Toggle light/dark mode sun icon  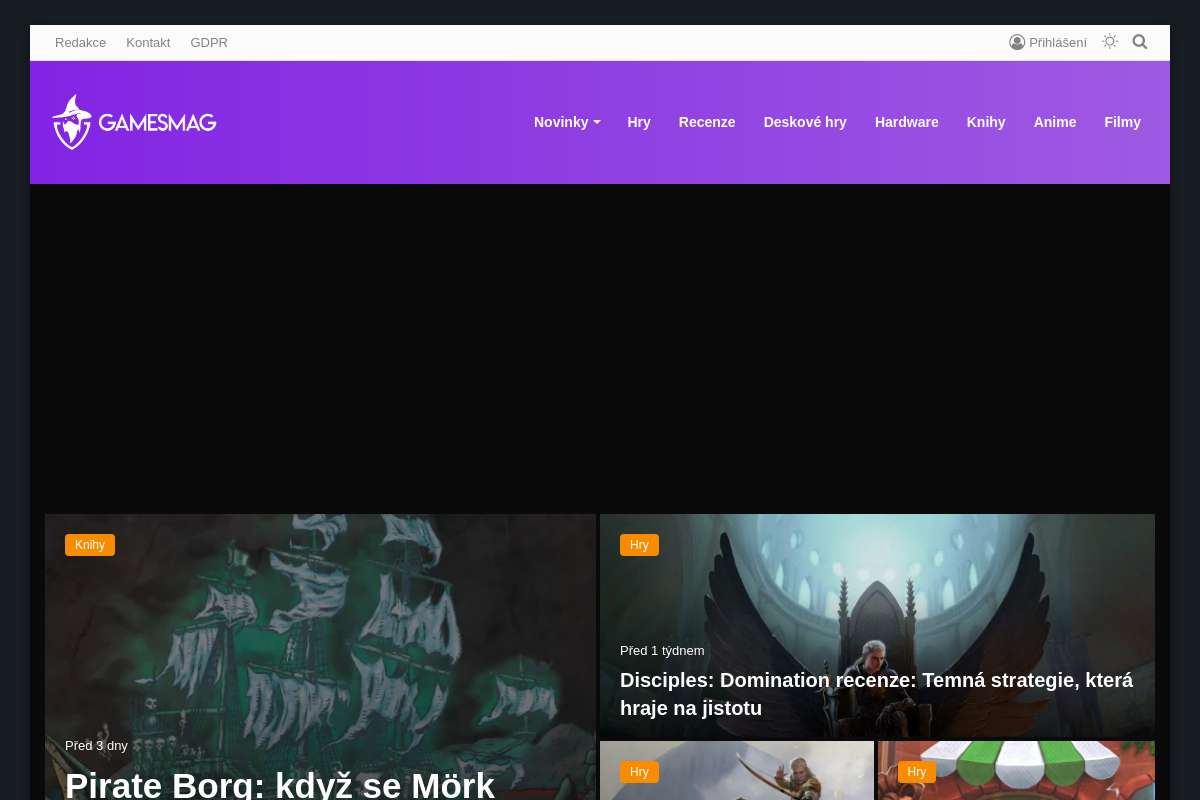1109,42
